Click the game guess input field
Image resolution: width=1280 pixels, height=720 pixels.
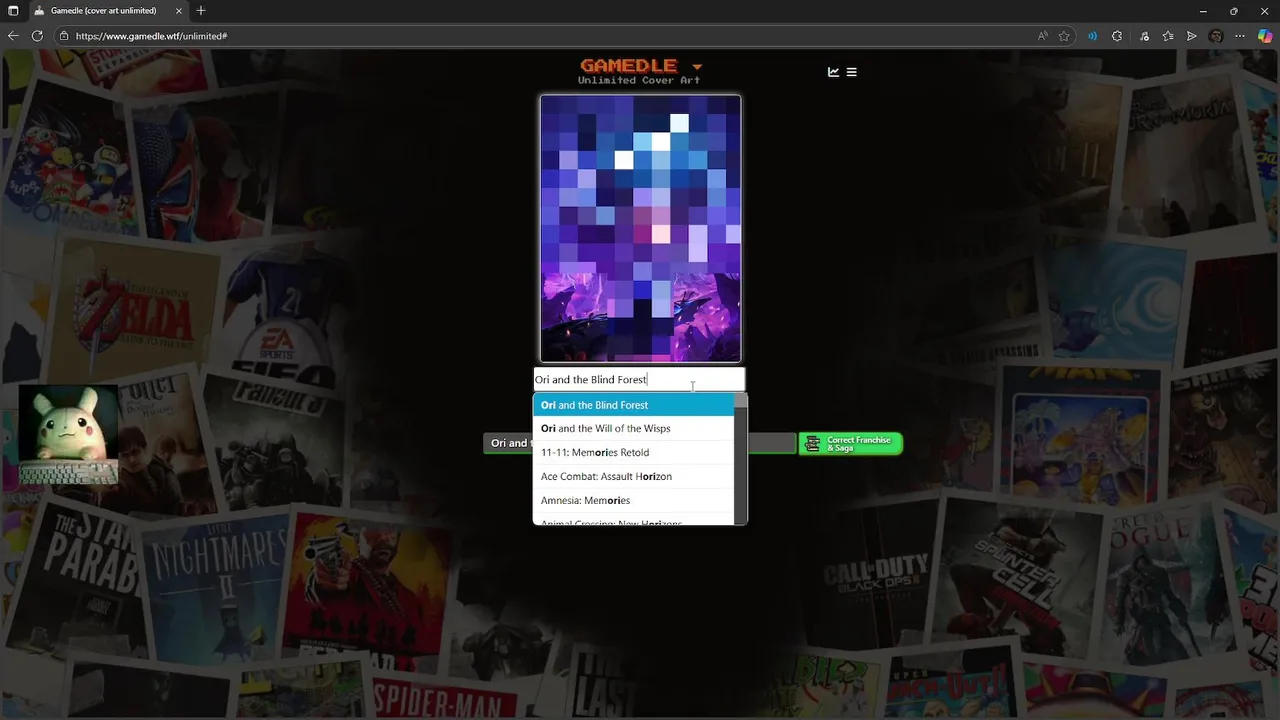point(639,379)
